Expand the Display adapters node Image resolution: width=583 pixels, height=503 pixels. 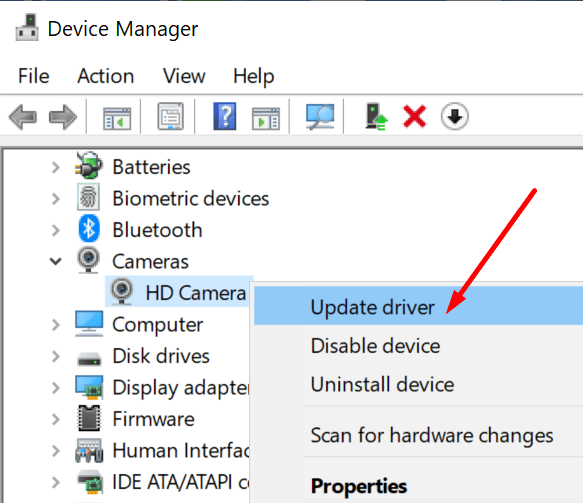click(x=56, y=388)
